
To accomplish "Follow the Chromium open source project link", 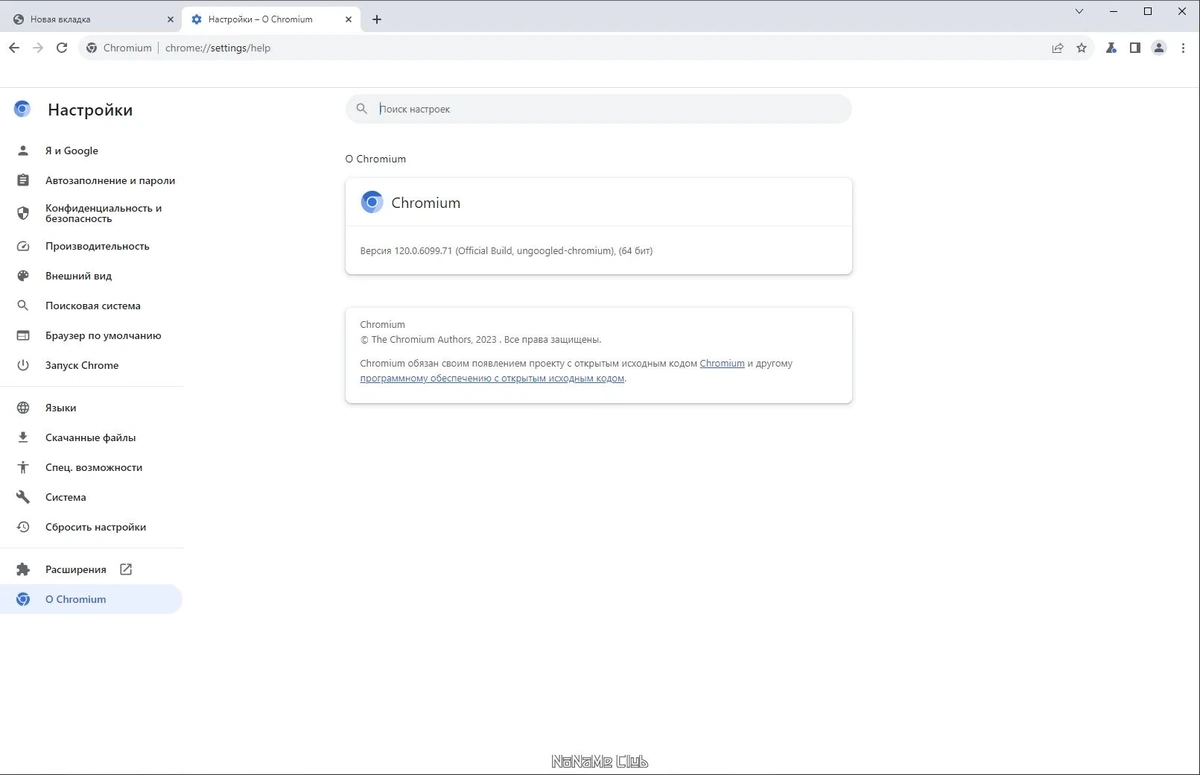I will click(x=722, y=364).
